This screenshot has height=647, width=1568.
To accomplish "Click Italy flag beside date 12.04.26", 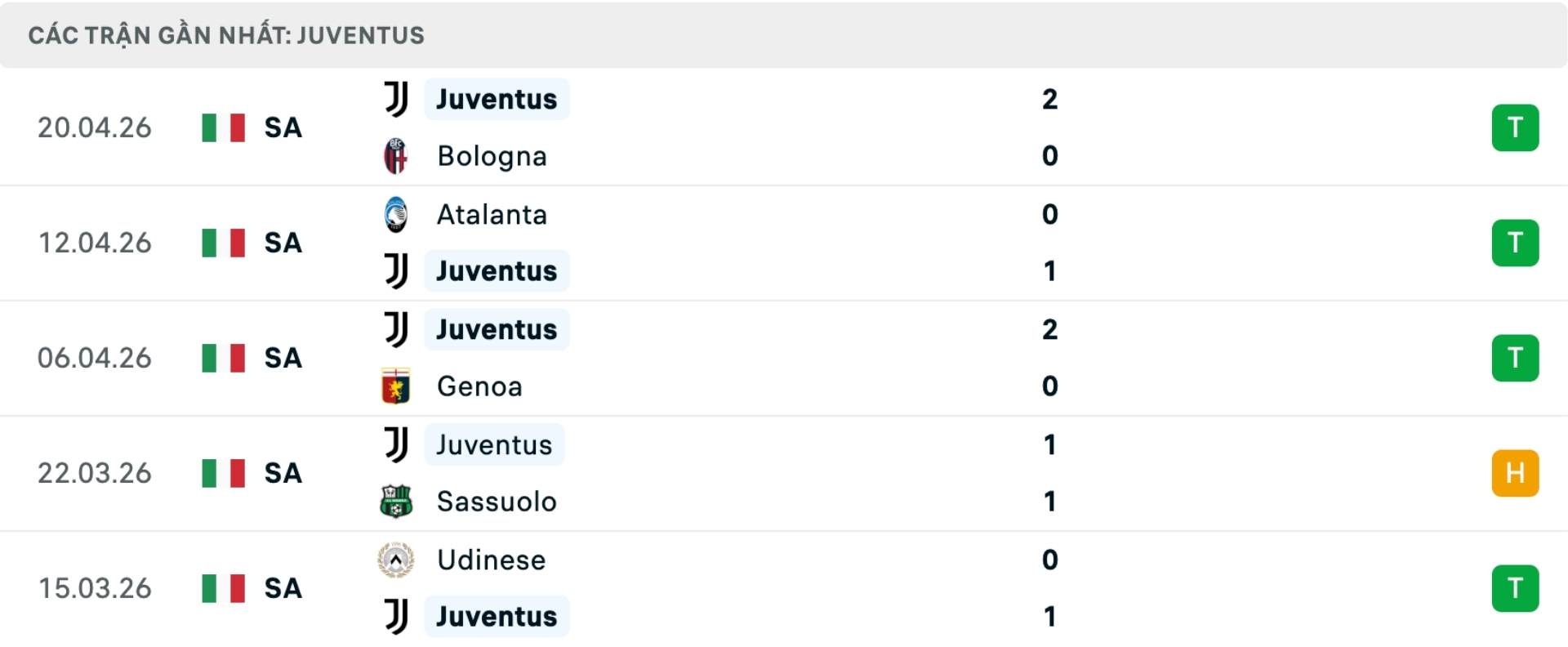I will coord(223,243).
